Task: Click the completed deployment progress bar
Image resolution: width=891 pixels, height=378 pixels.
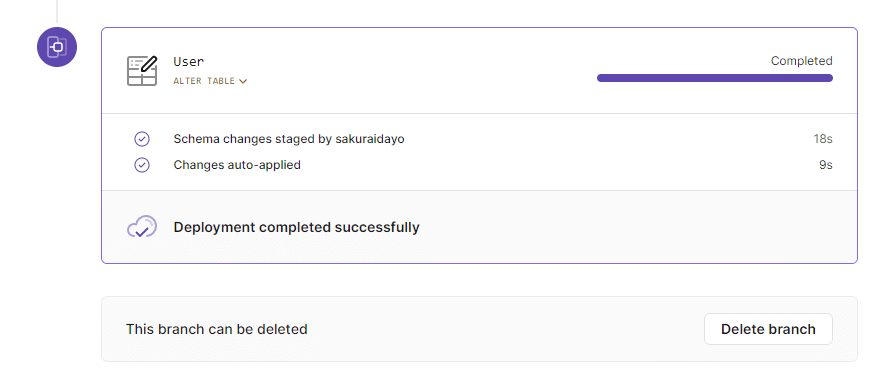Action: point(715,78)
